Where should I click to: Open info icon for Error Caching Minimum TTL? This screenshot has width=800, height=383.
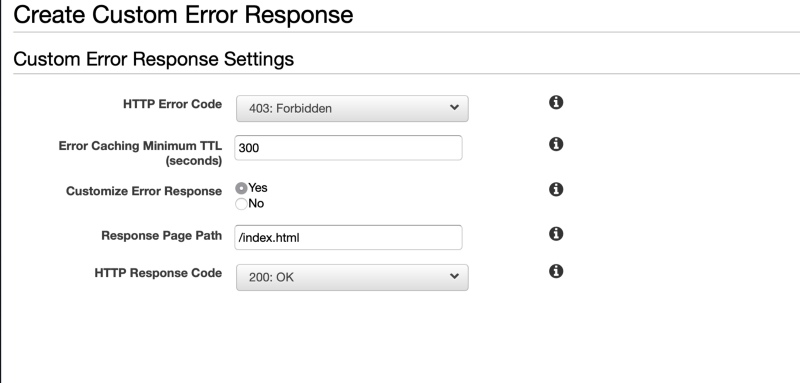[x=556, y=144]
